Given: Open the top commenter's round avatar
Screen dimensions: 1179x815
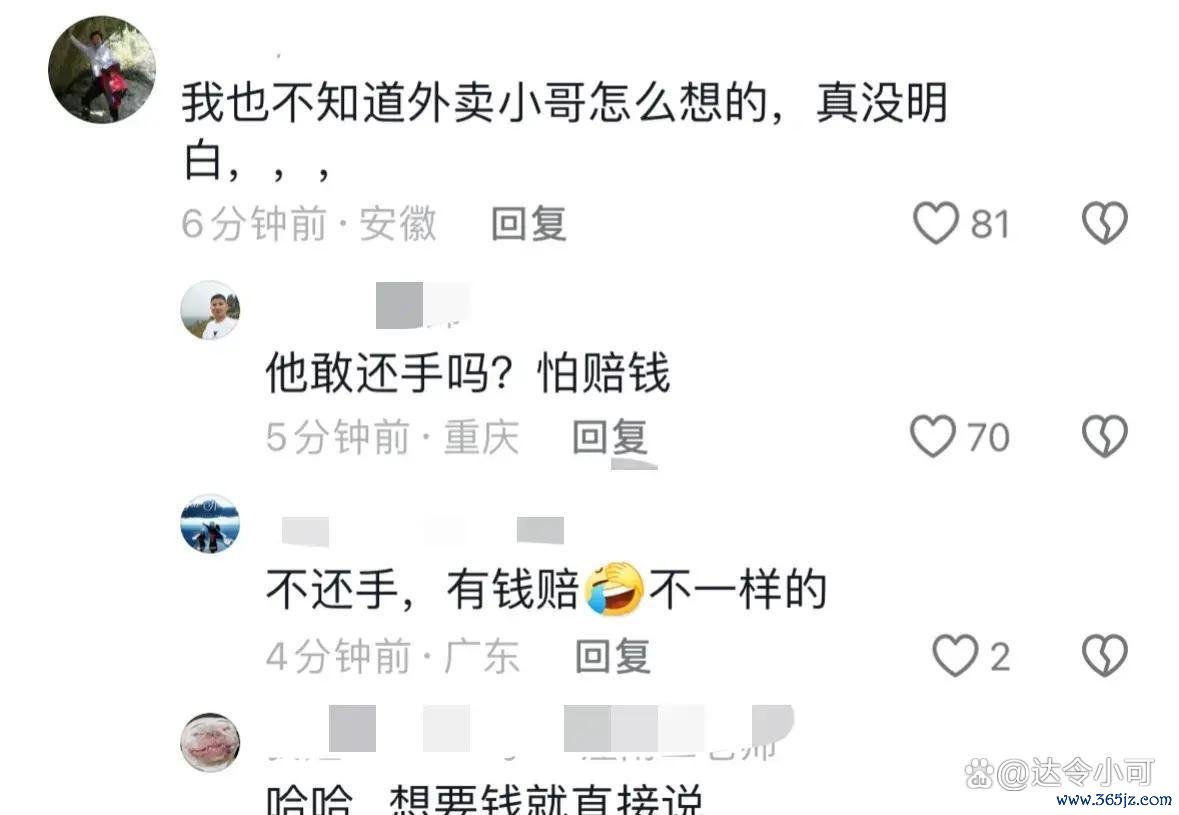Looking at the screenshot, I should point(102,70).
